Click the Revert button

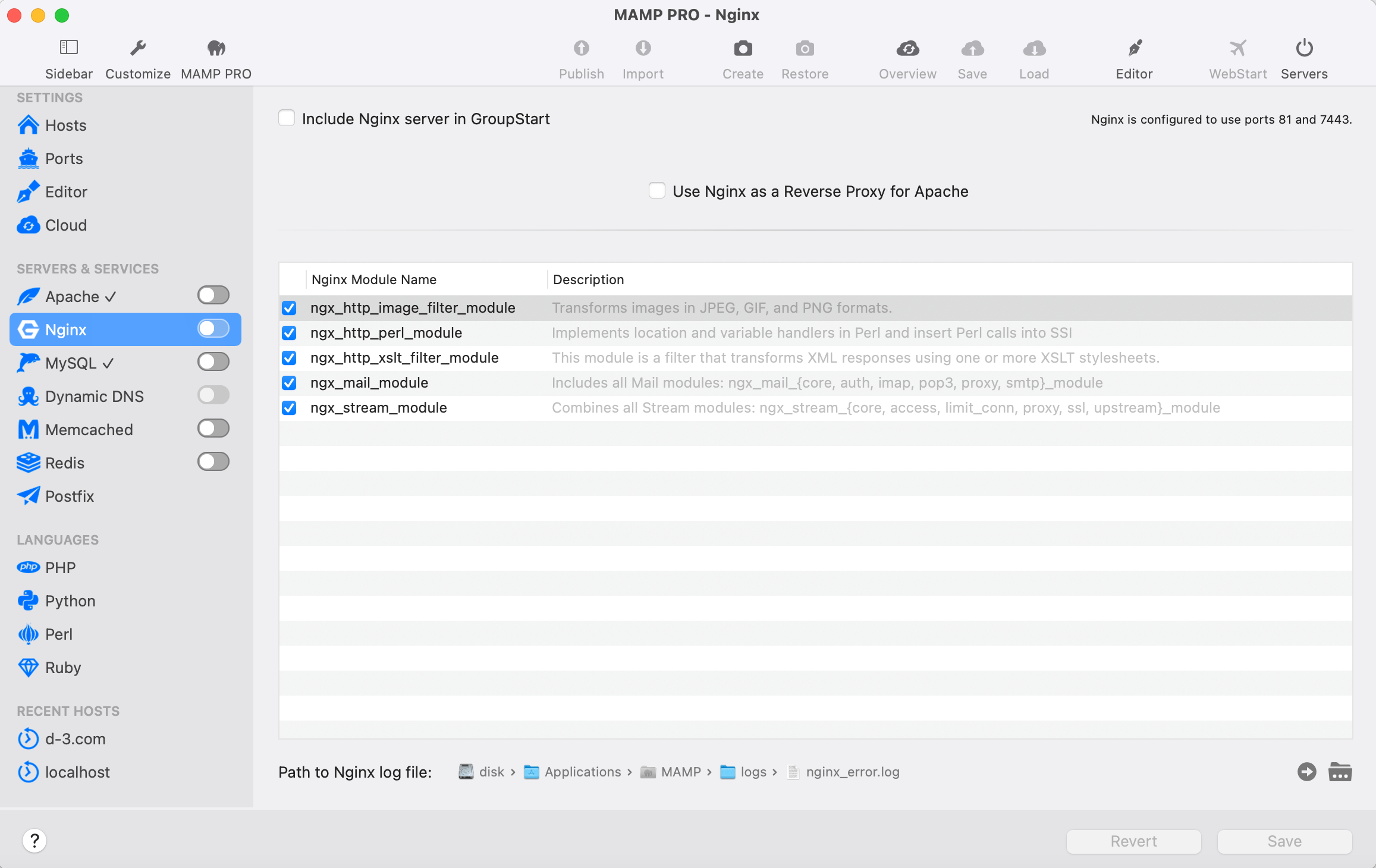[x=1134, y=841]
